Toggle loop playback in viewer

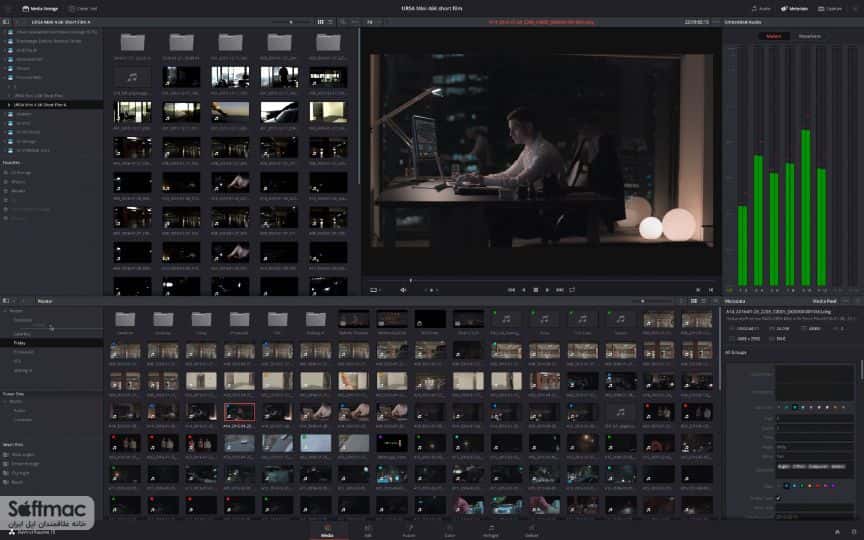(572, 290)
